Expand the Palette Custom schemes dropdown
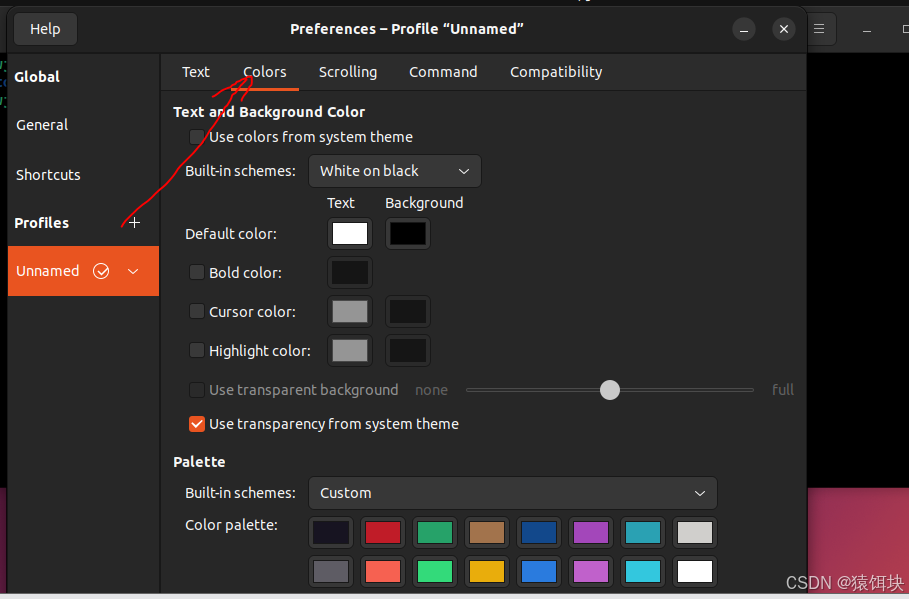 coord(512,493)
